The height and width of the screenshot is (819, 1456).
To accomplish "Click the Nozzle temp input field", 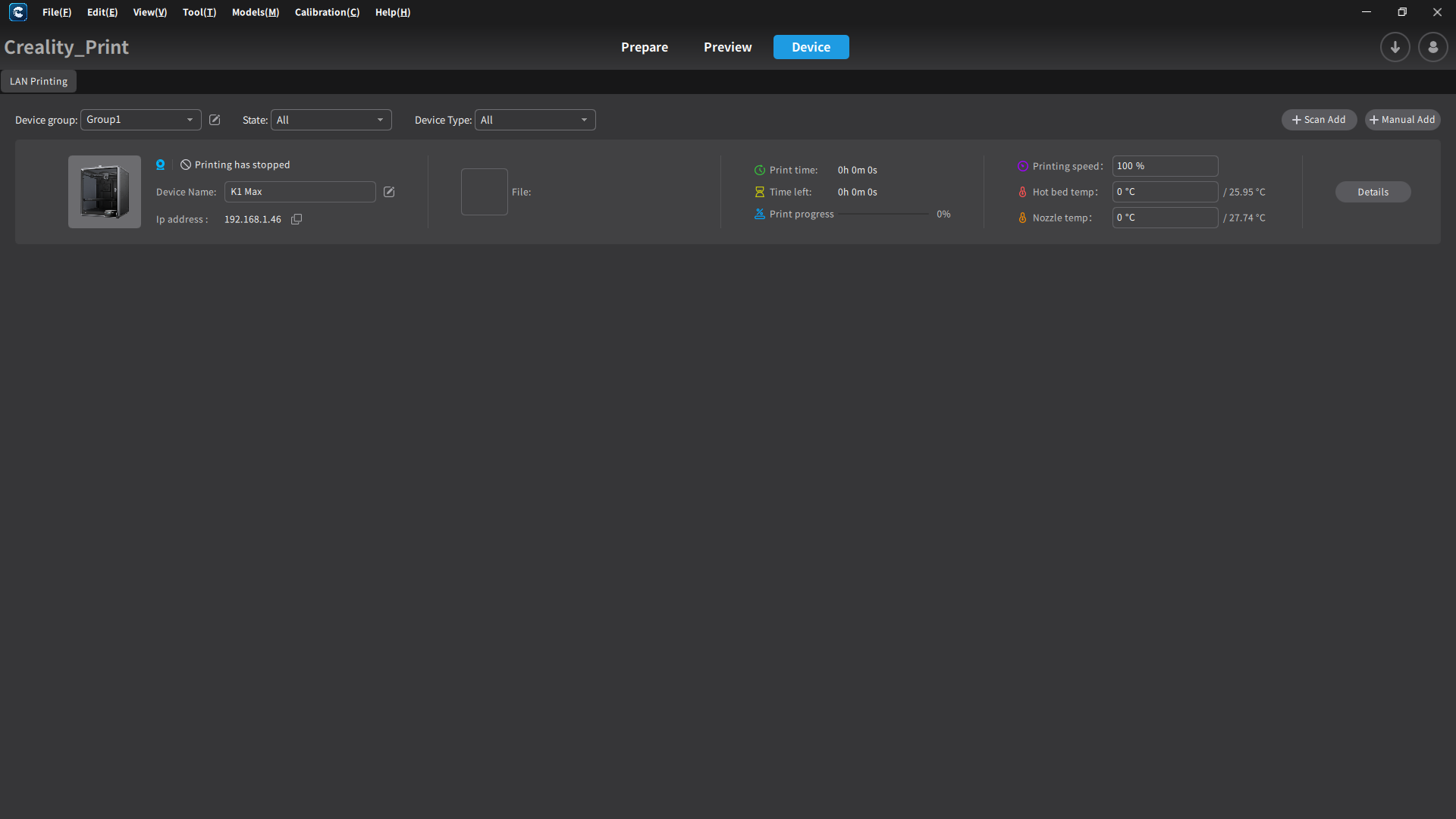I will click(1165, 218).
